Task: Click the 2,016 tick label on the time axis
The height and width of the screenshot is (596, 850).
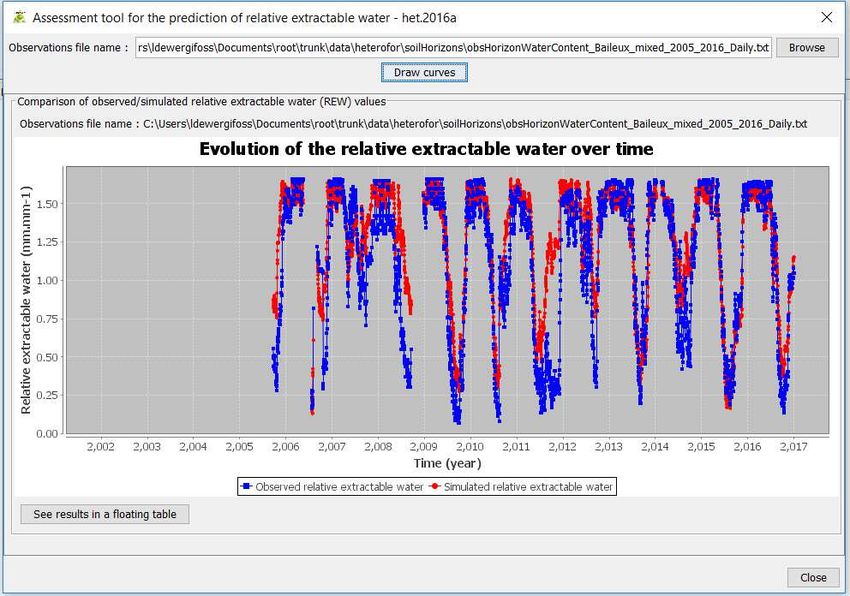Action: (x=748, y=446)
